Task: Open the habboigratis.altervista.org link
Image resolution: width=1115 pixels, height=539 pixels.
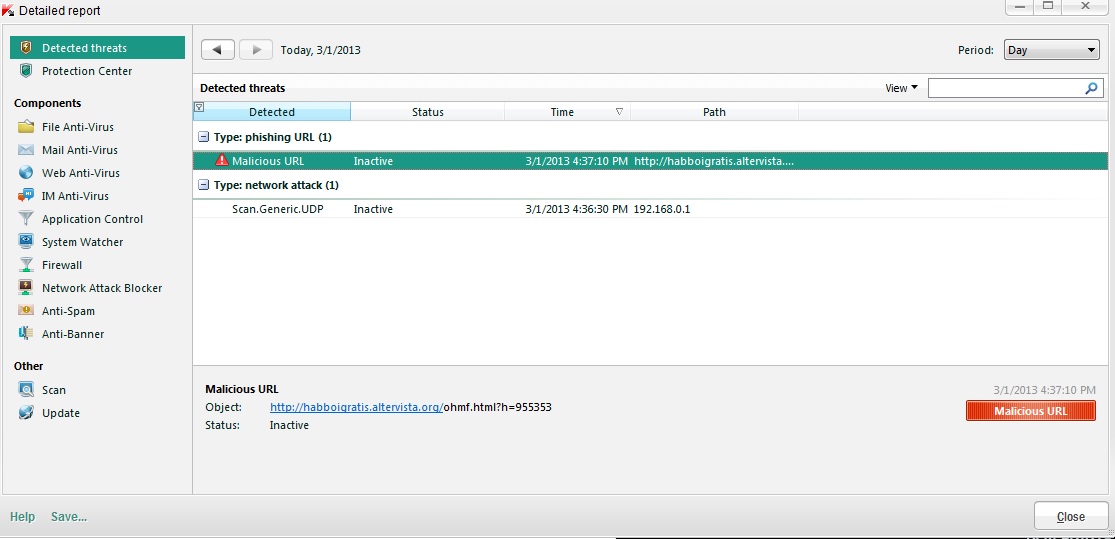Action: (356, 407)
